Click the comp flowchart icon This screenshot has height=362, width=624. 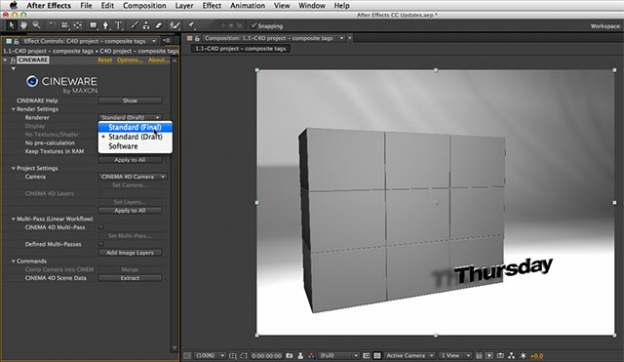click(x=511, y=356)
